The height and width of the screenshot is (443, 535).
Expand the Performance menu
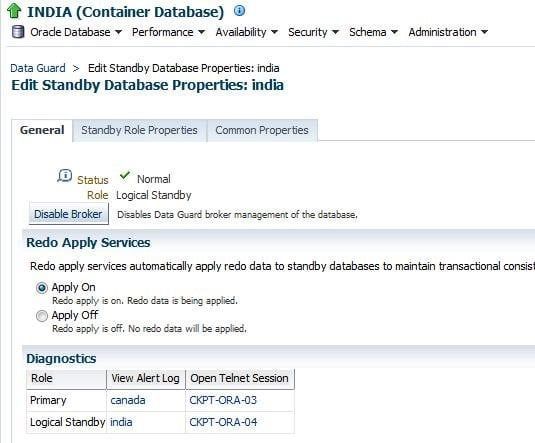click(x=168, y=32)
